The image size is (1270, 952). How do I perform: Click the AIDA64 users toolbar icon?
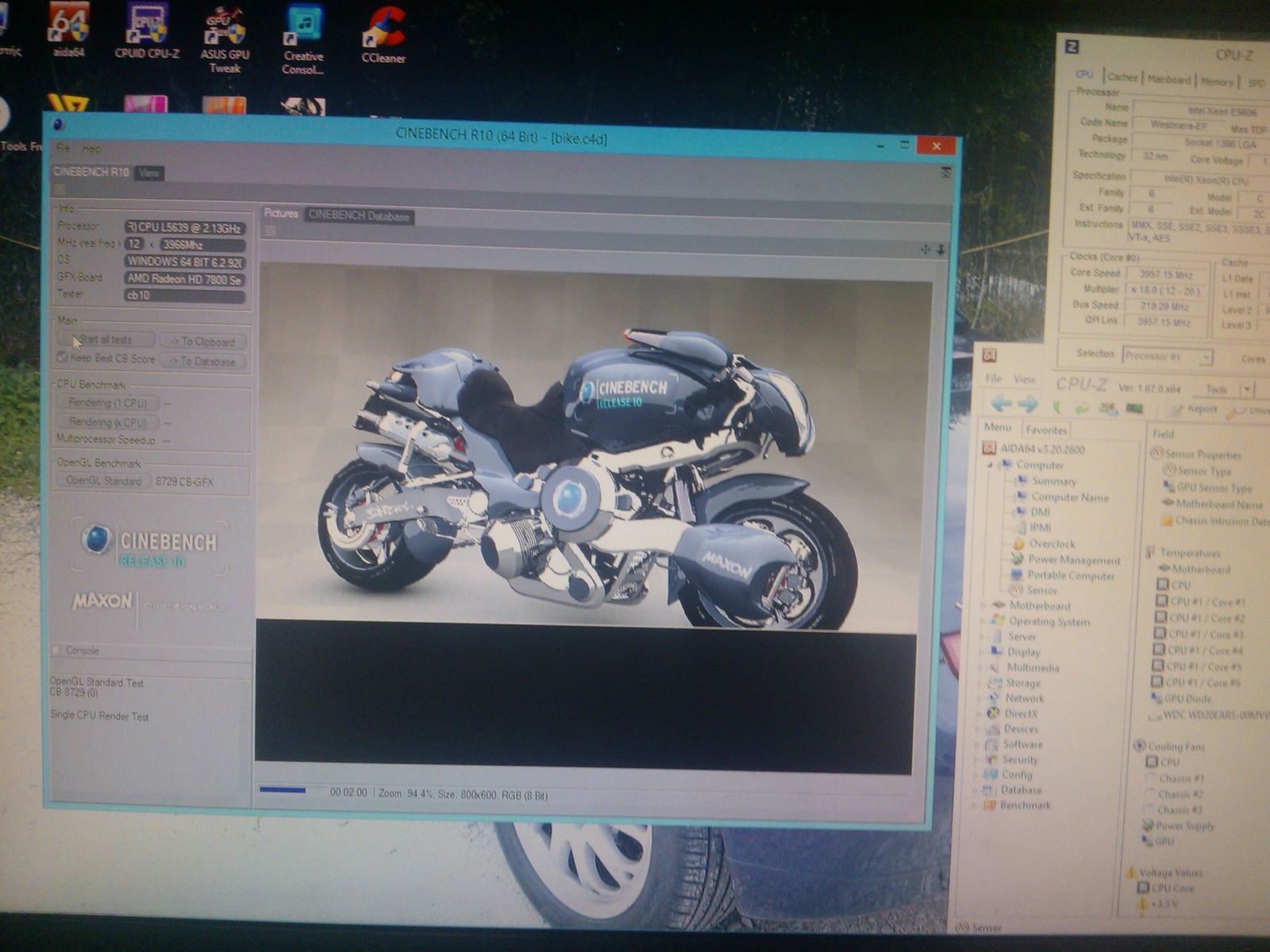coord(1108,409)
